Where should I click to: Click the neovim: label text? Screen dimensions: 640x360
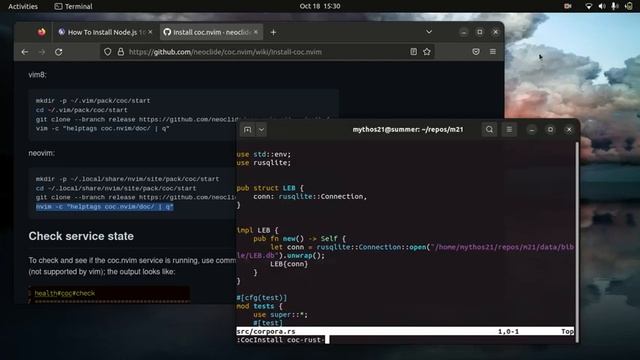(41, 153)
